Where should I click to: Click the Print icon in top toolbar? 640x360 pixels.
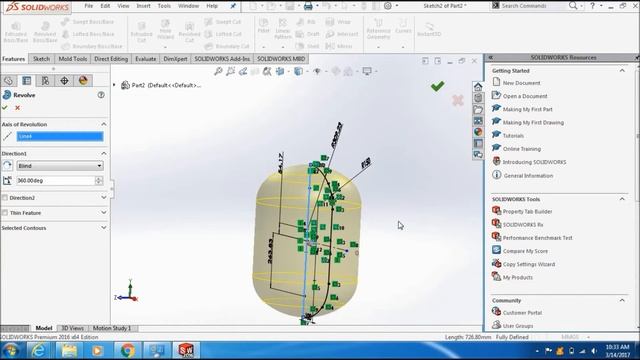pos(308,6)
